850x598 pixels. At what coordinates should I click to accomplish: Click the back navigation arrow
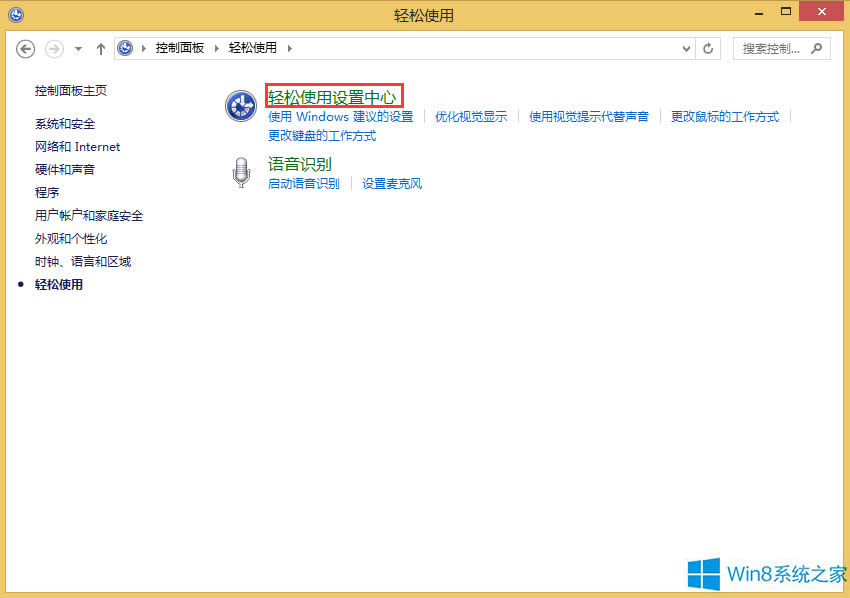pos(25,48)
